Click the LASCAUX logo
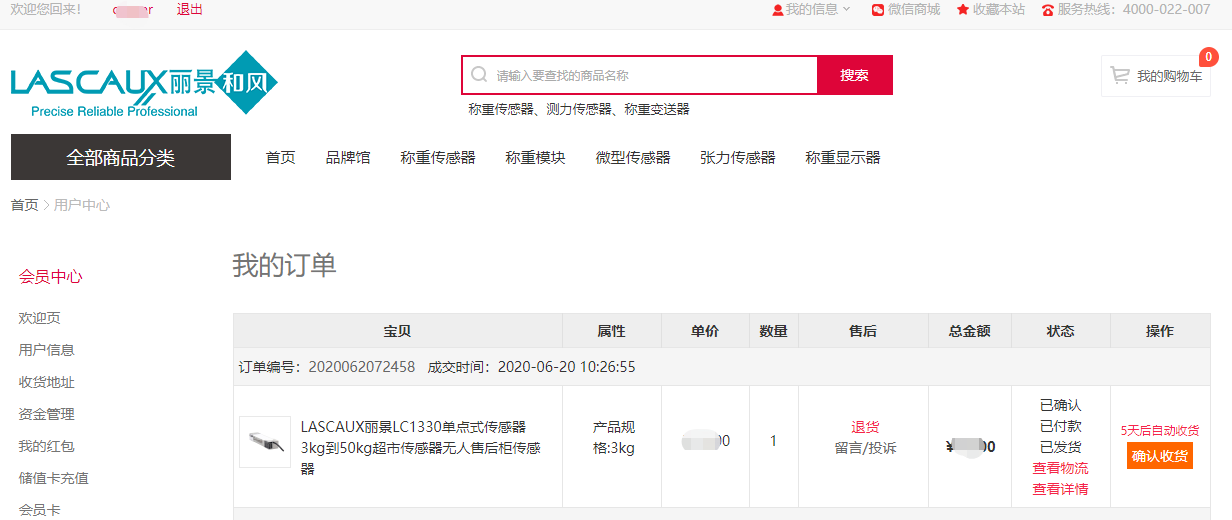1232x520 pixels. click(x=144, y=84)
